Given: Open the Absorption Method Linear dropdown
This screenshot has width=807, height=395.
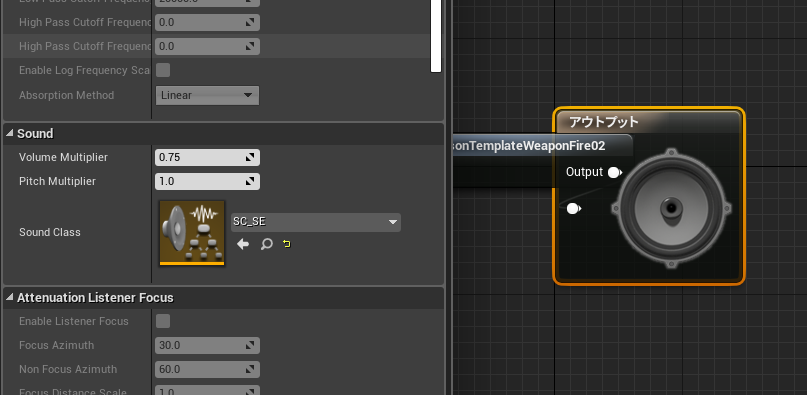Looking at the screenshot, I should 207,95.
